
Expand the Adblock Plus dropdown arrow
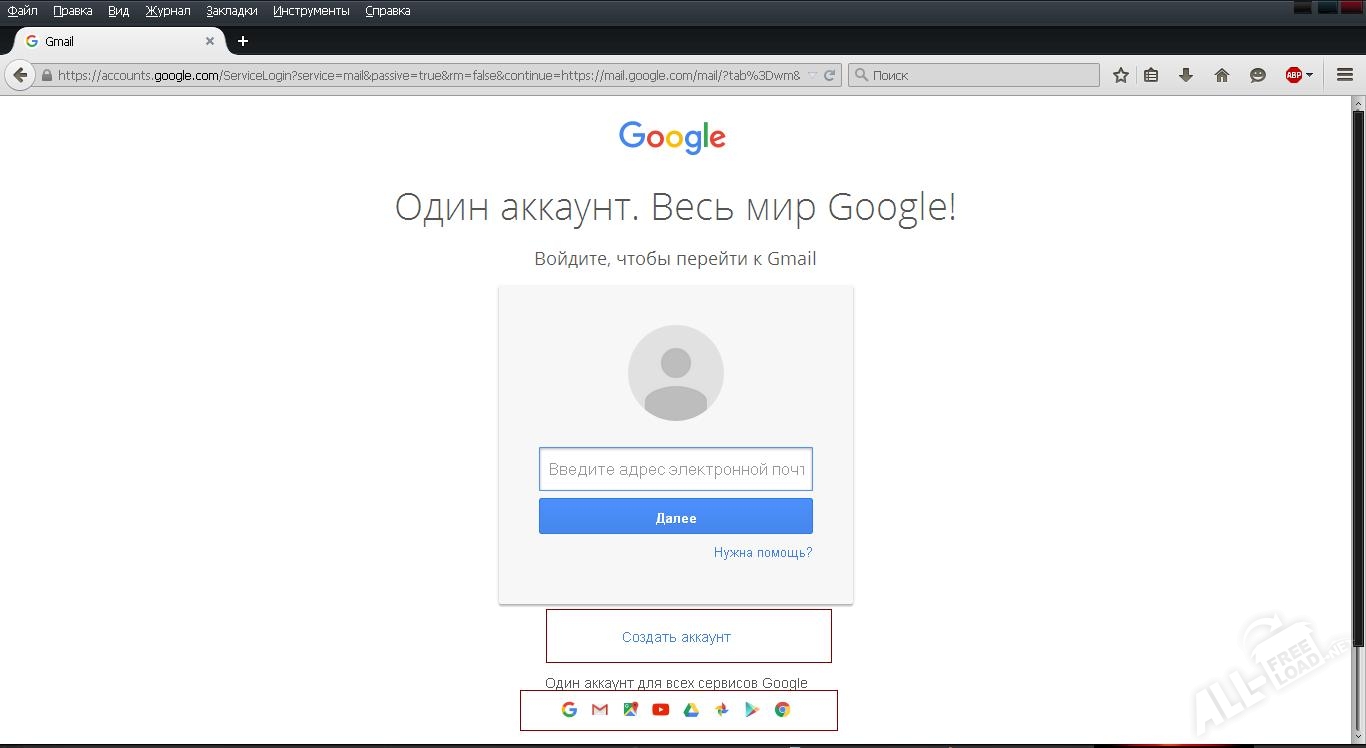(1310, 74)
